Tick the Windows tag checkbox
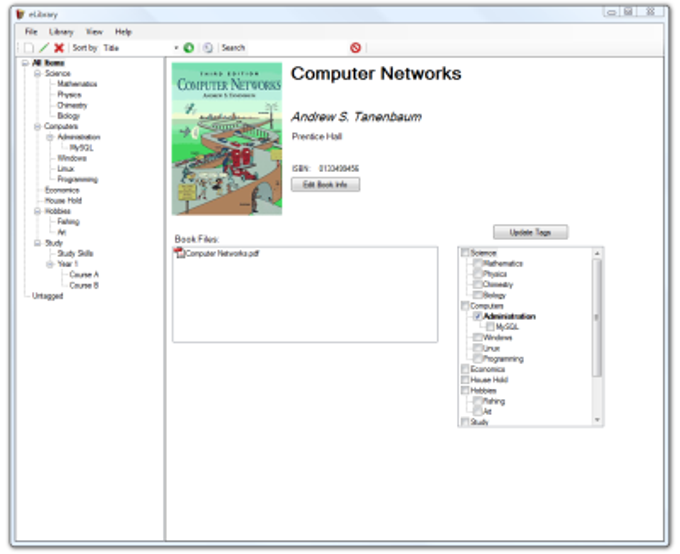This screenshot has height=554, width=680. [x=477, y=337]
